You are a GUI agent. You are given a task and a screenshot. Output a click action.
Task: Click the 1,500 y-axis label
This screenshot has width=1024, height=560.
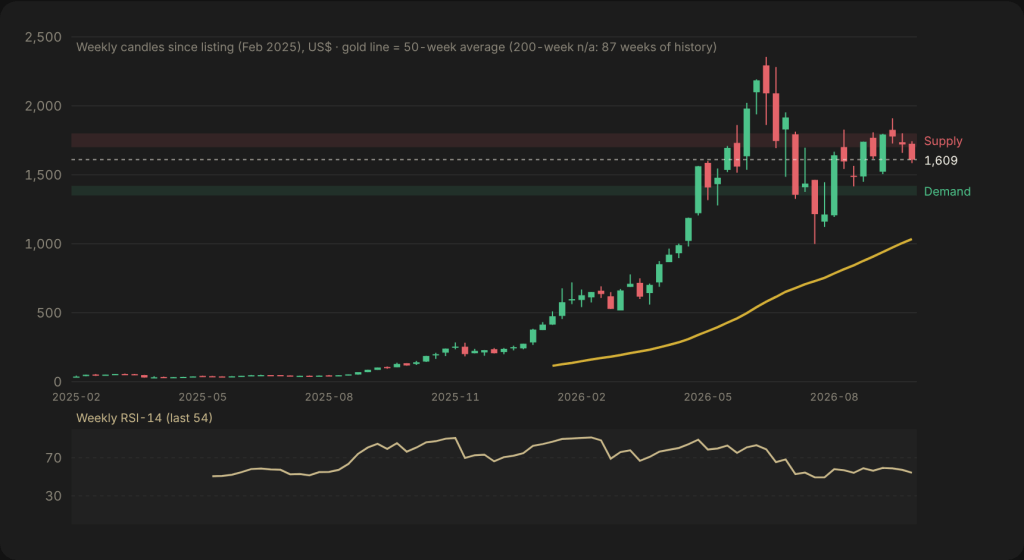[x=43, y=175]
